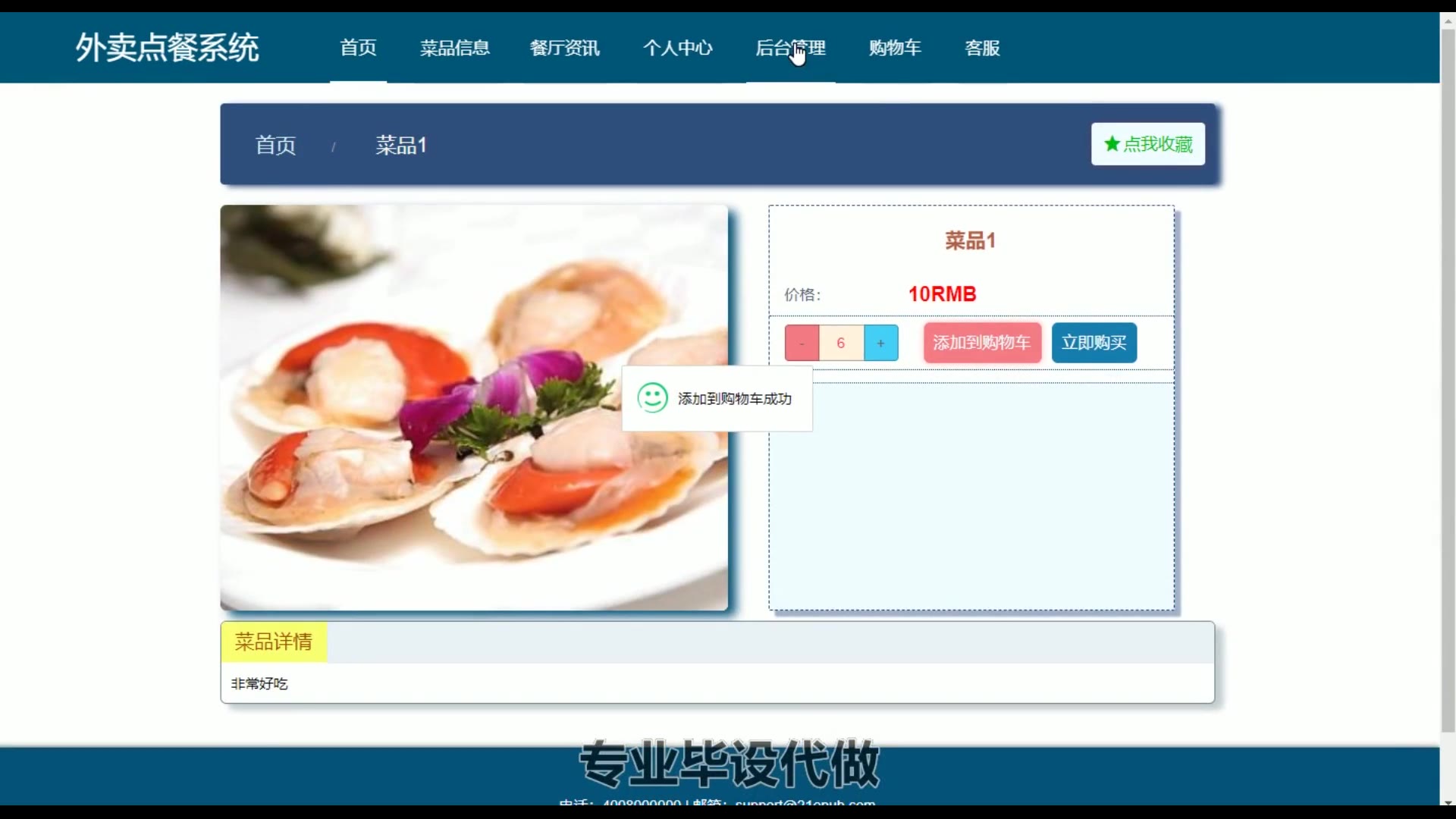Go to 个人中心 in navigation bar
Image resolution: width=1456 pixels, height=819 pixels.
(x=677, y=48)
